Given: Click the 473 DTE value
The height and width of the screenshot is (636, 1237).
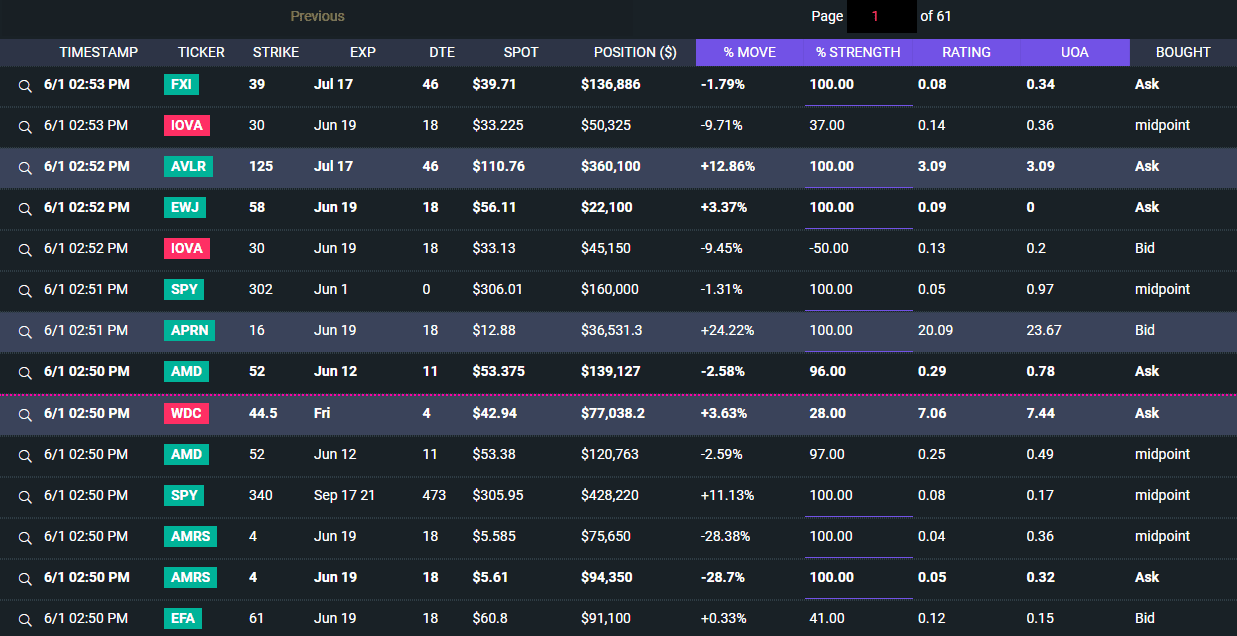Looking at the screenshot, I should point(434,495).
